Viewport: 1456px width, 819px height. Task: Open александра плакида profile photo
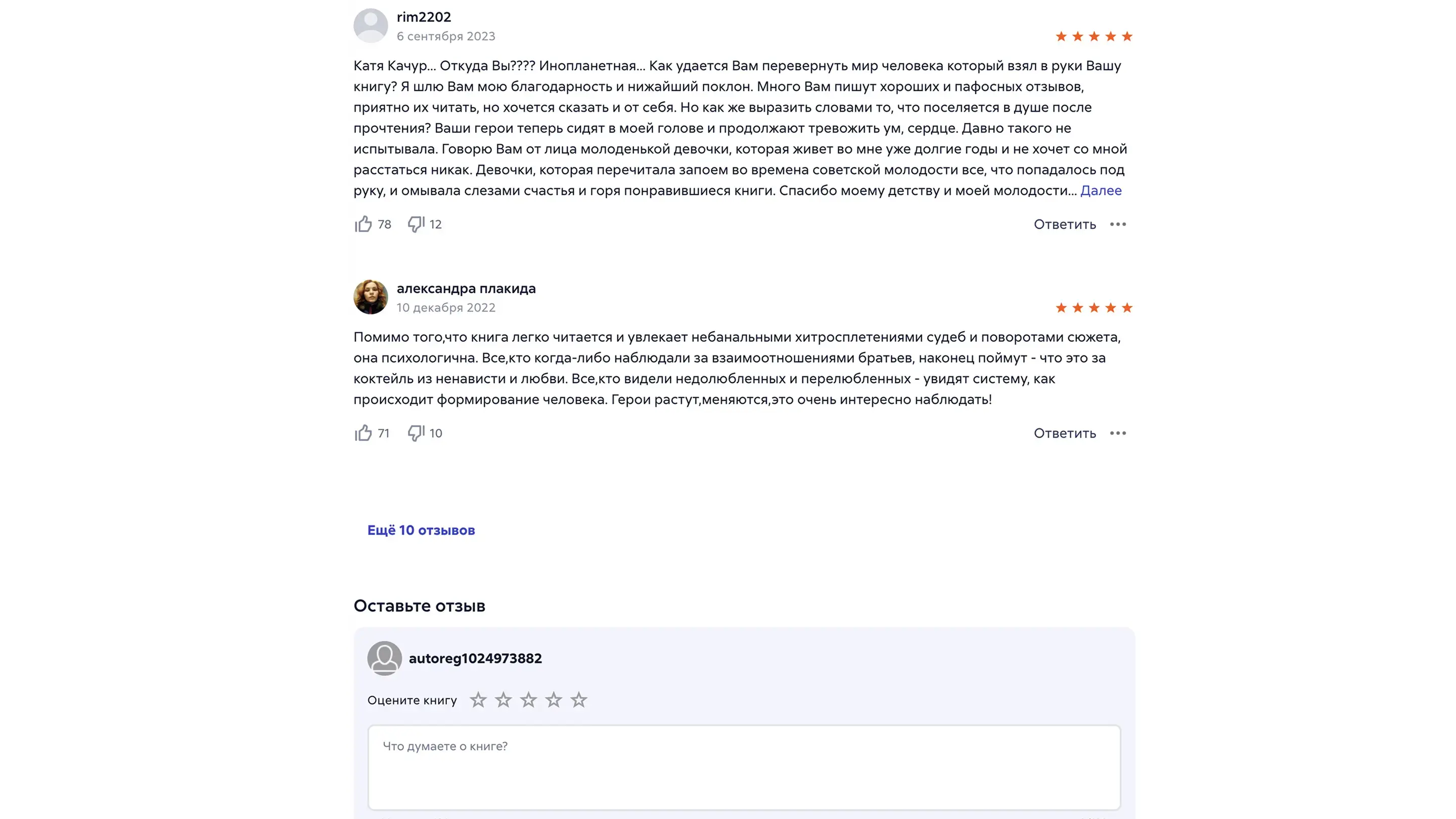pyautogui.click(x=371, y=297)
